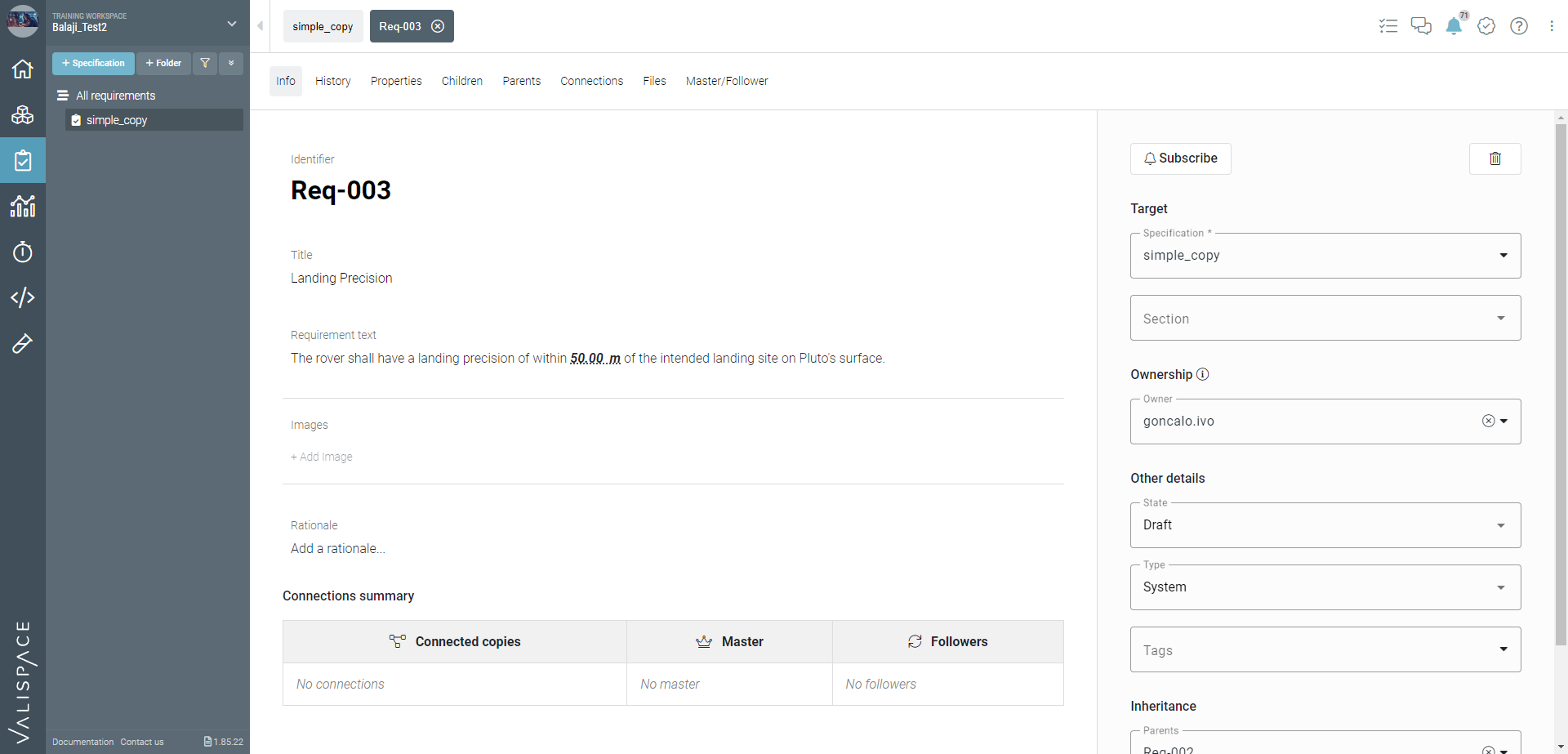Viewport: 1568px width, 754px height.
Task: Click the trash delete requirement button
Action: point(1495,158)
